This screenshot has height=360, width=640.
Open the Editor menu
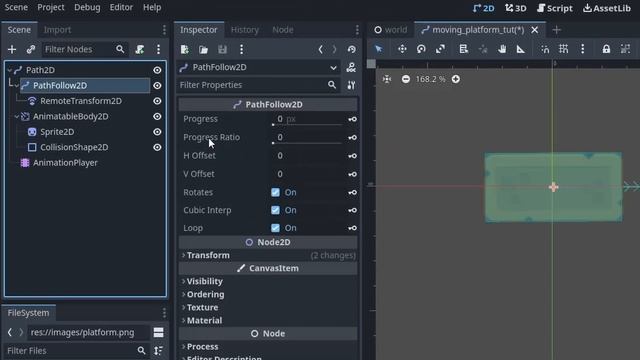121,7
